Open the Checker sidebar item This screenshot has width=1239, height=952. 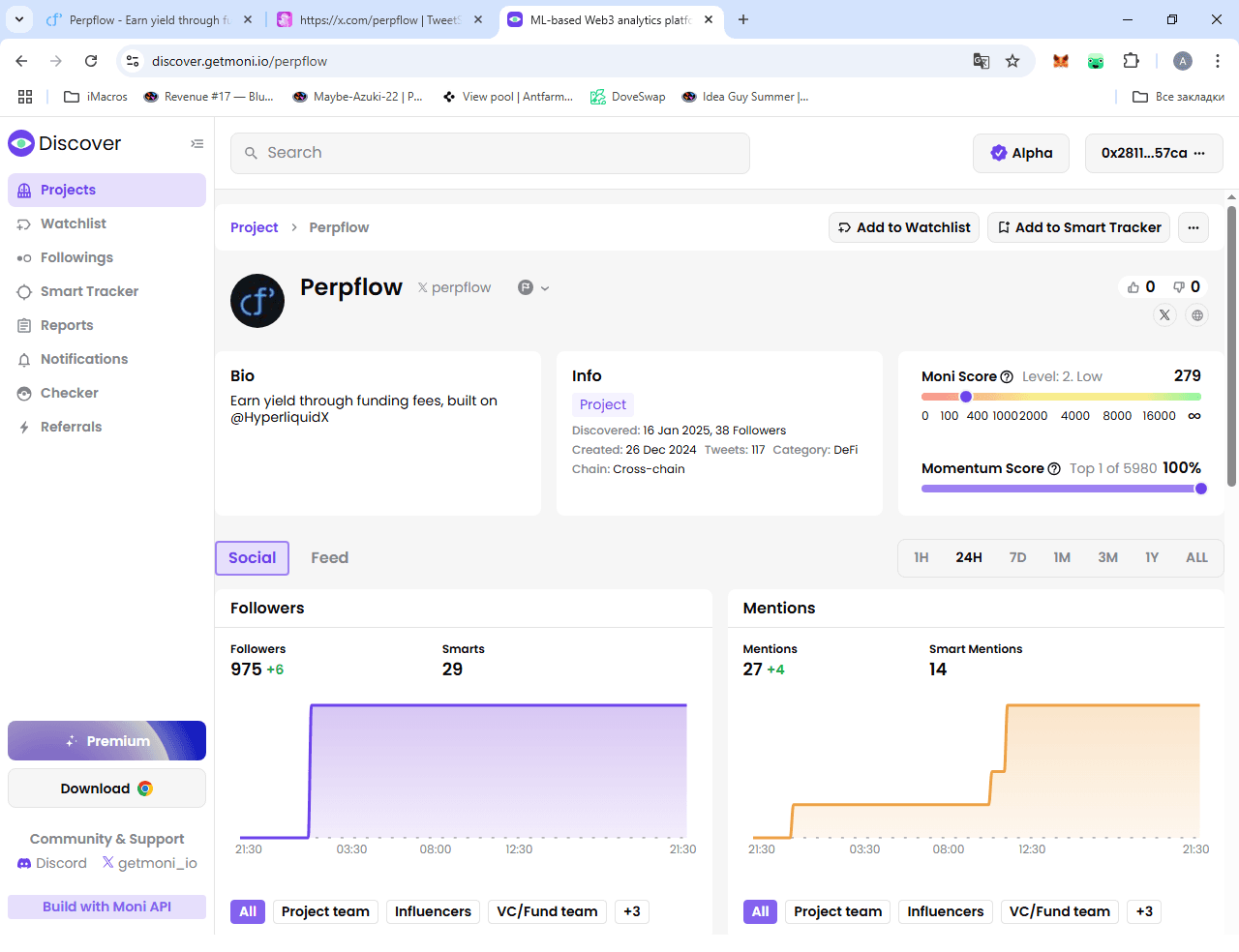click(x=106, y=393)
